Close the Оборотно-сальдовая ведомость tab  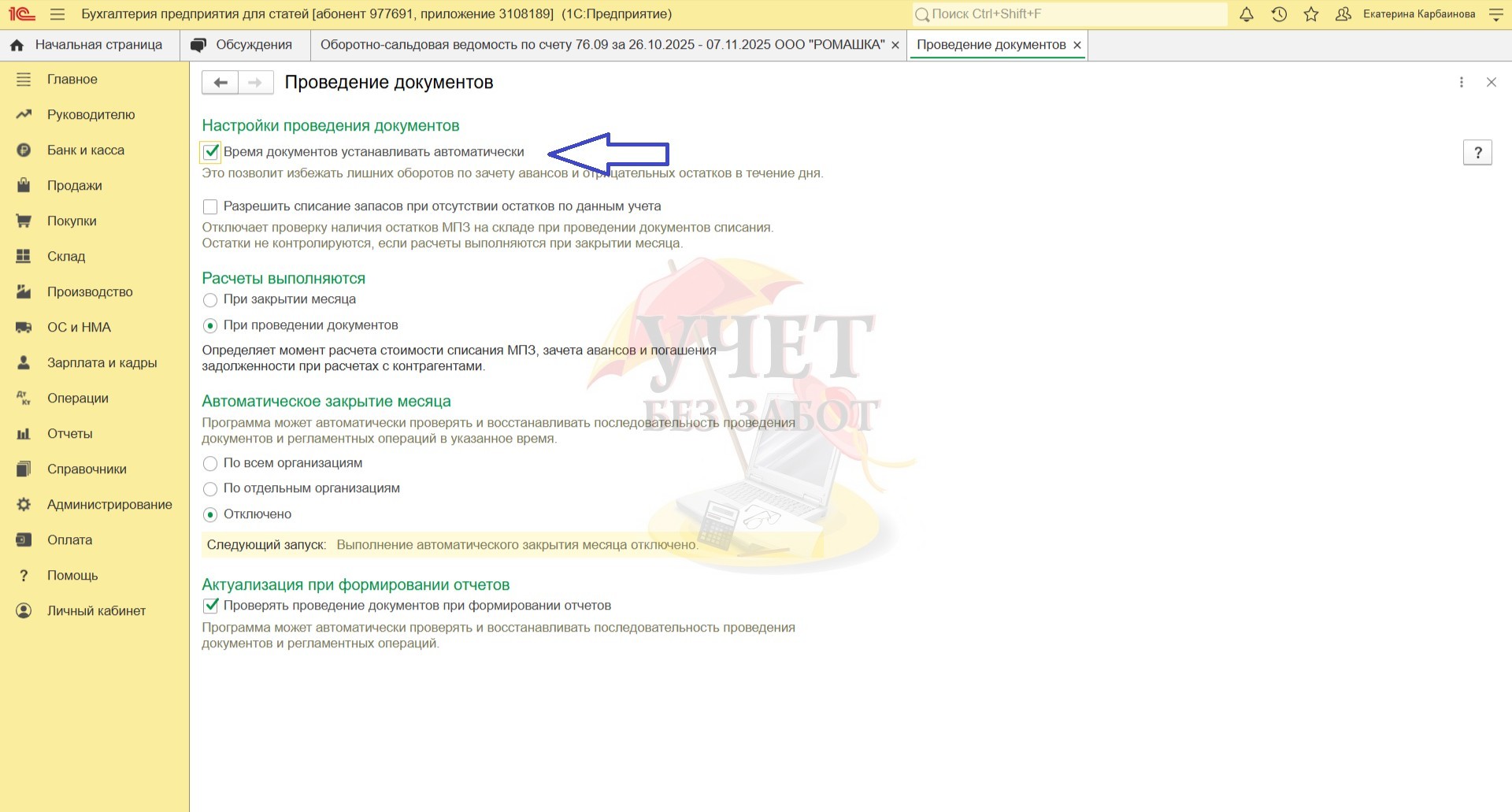(895, 46)
